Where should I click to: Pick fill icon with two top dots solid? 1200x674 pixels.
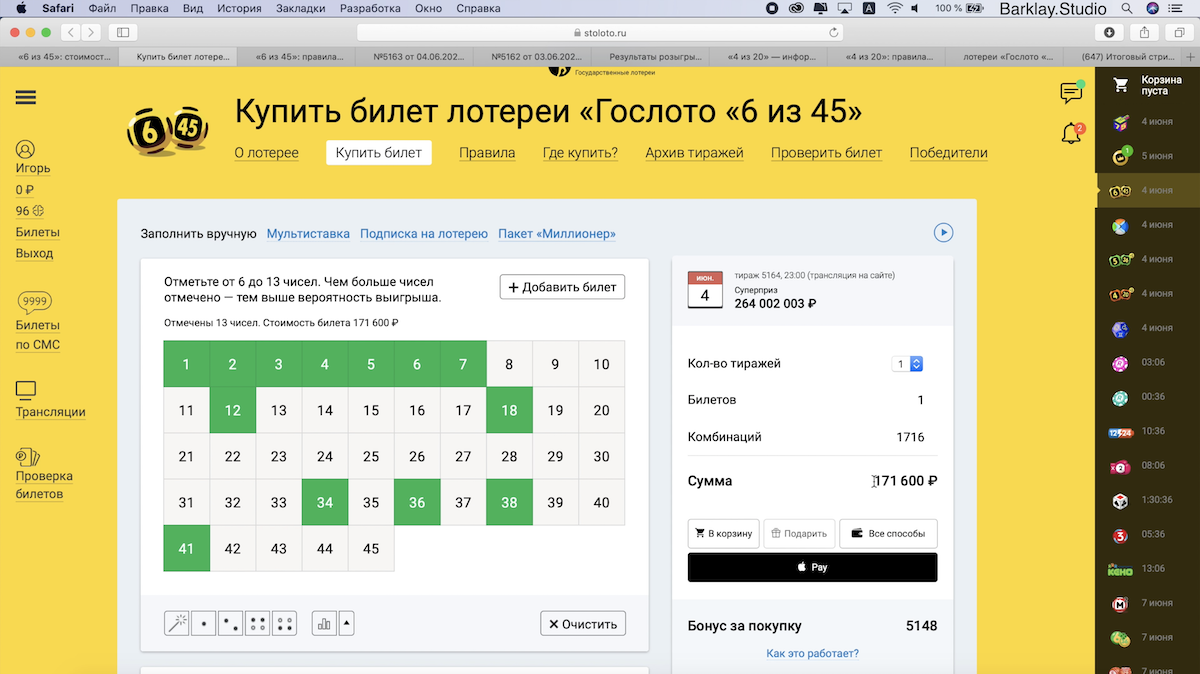point(258,623)
